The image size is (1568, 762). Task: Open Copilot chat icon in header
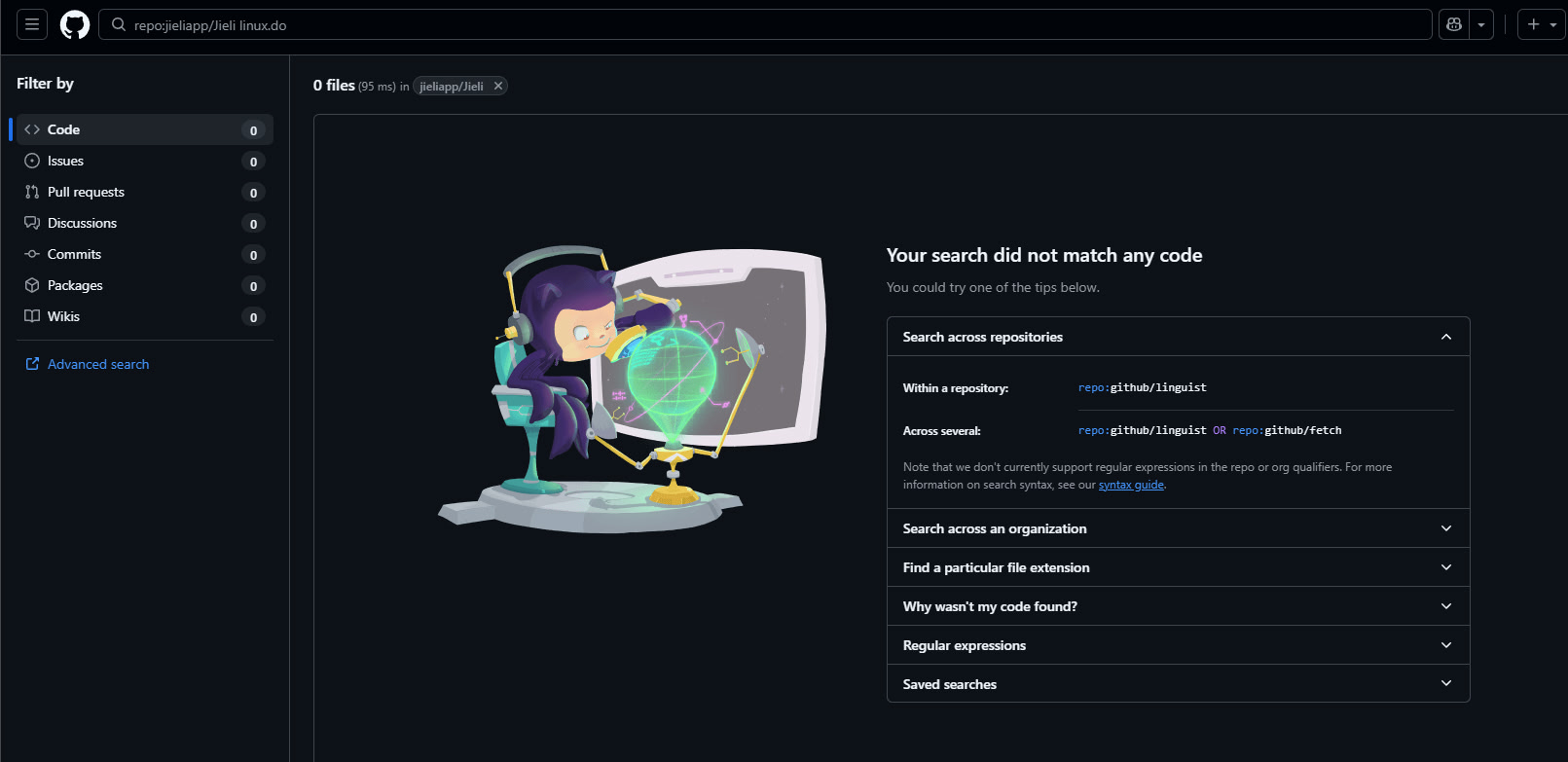[x=1454, y=24]
